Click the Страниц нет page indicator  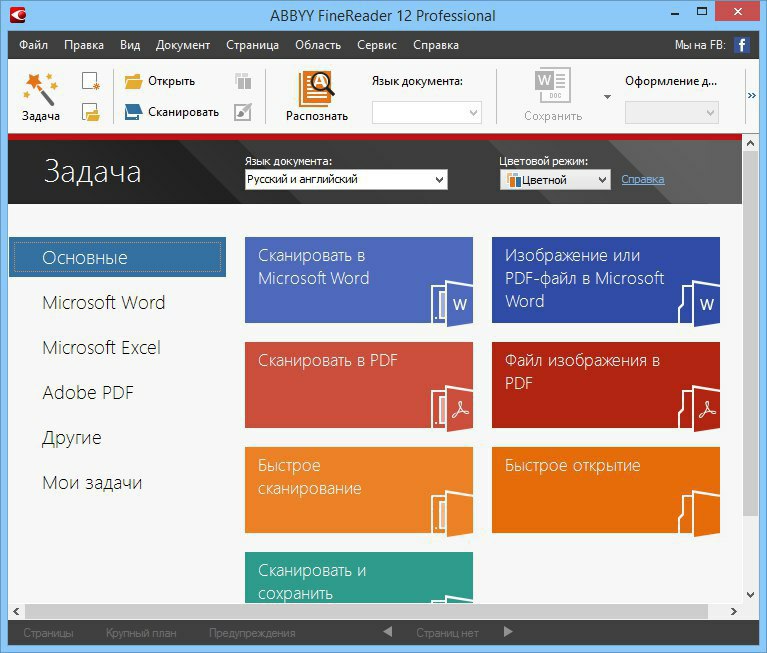[447, 633]
